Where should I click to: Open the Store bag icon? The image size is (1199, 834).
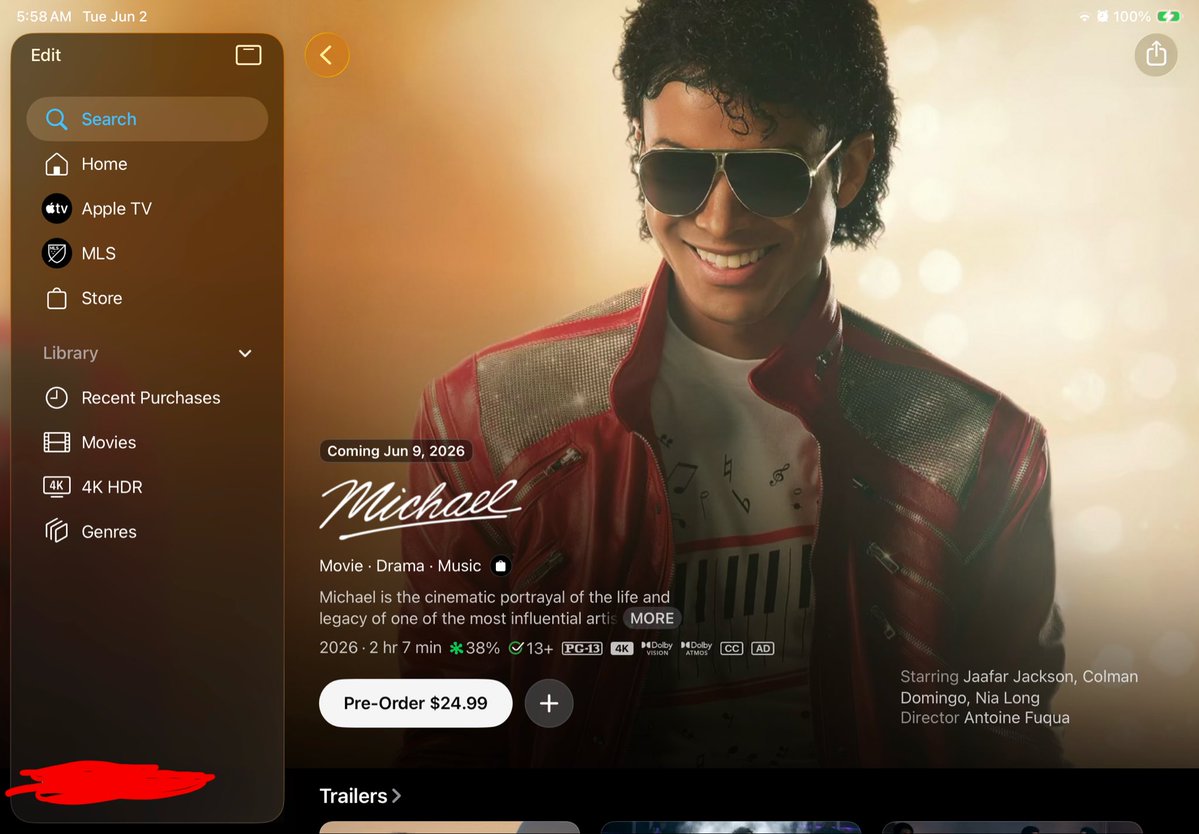tap(57, 298)
